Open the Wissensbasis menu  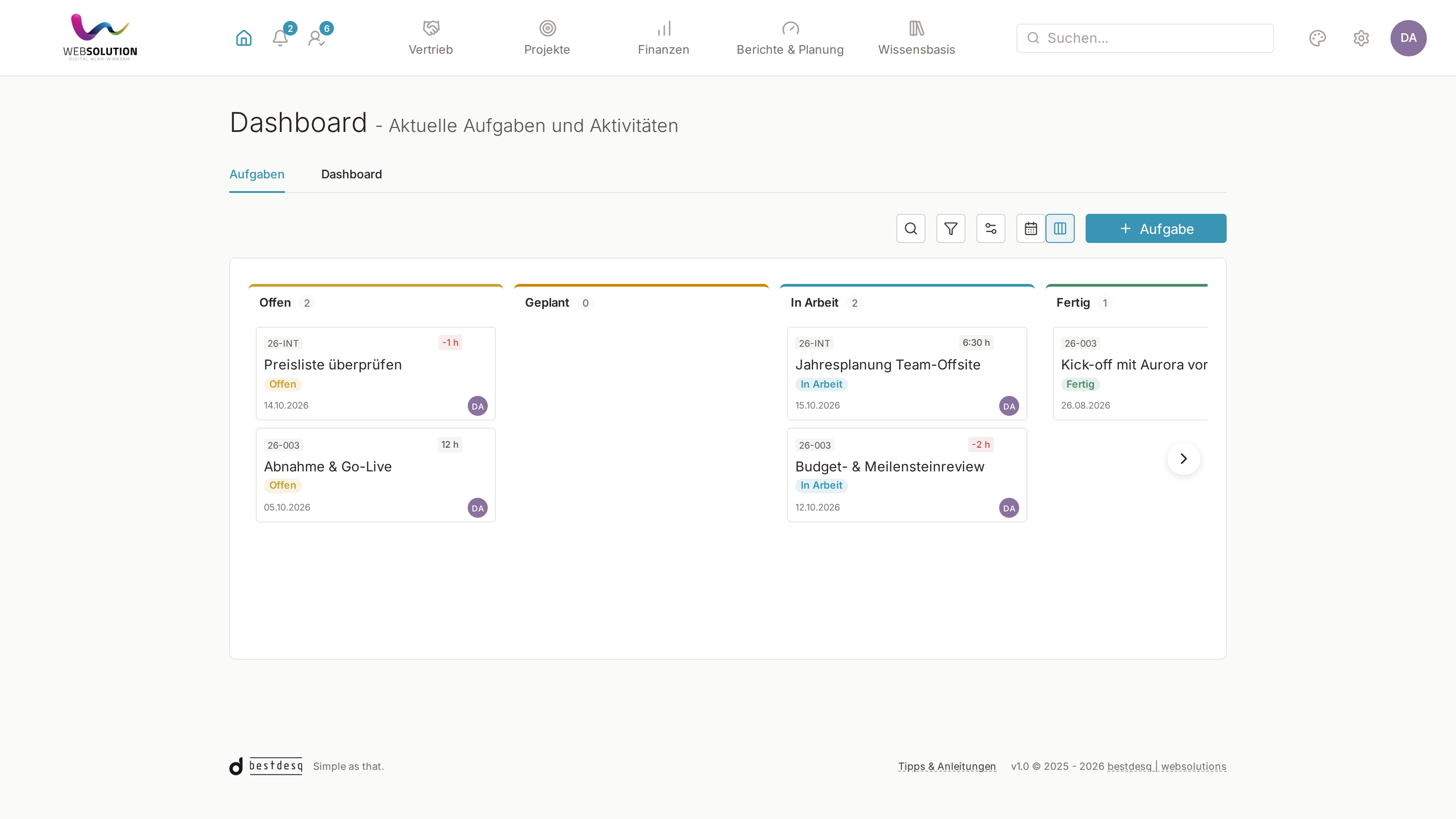[916, 38]
